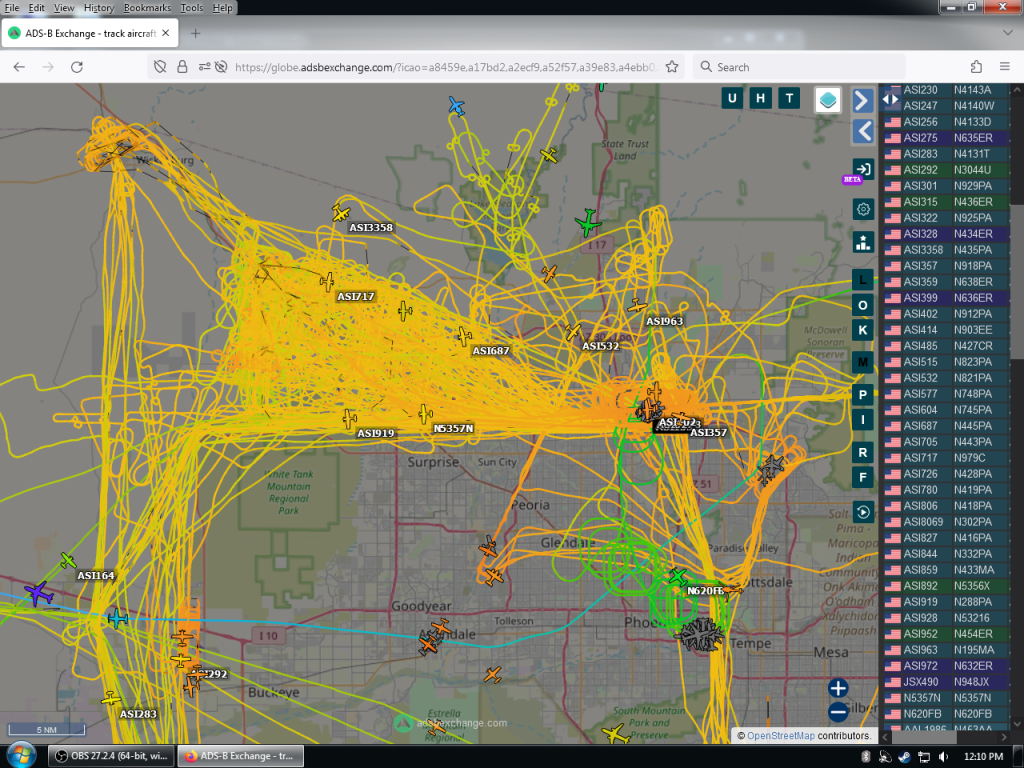Toggle the O map button

pos(863,305)
